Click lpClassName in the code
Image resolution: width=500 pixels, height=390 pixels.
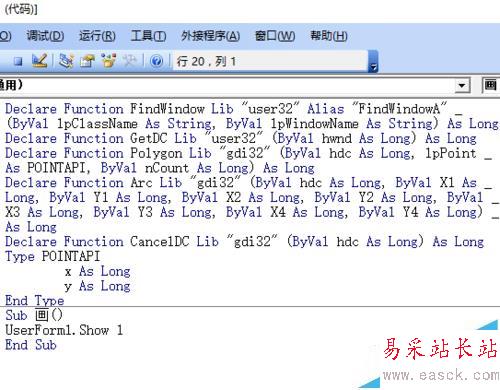(x=97, y=124)
